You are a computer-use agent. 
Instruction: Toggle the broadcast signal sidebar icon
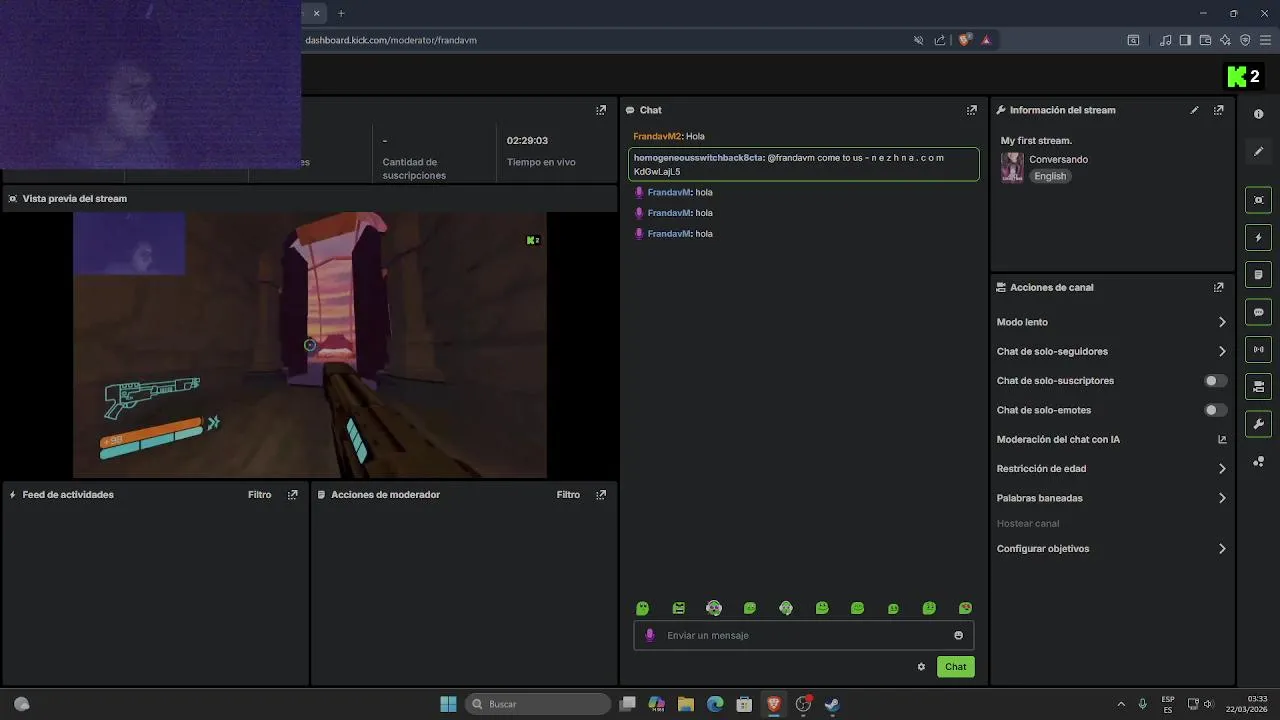1258,349
